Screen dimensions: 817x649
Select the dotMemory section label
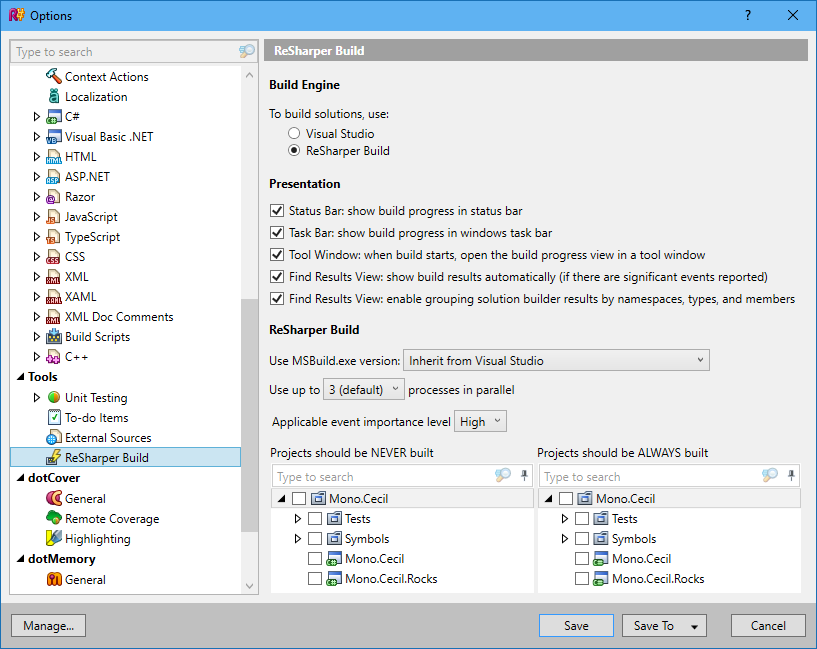tap(61, 559)
